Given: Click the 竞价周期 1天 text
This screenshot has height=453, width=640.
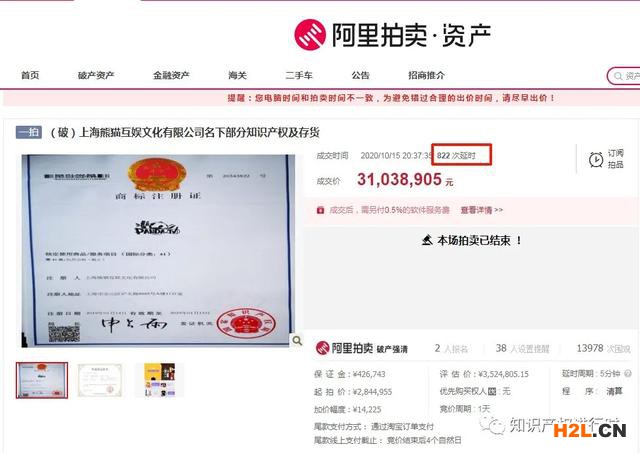Looking at the screenshot, I should point(464,409).
